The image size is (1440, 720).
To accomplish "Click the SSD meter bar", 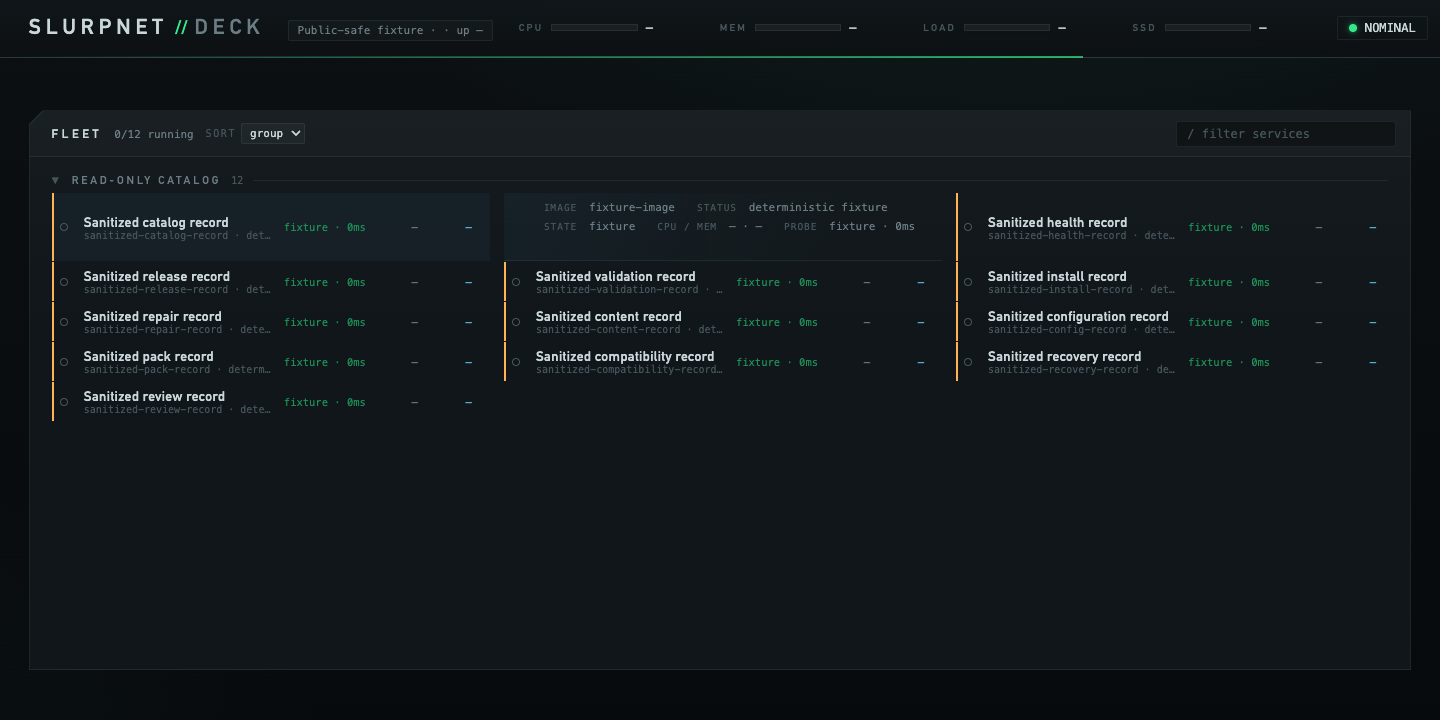I will pos(1208,28).
